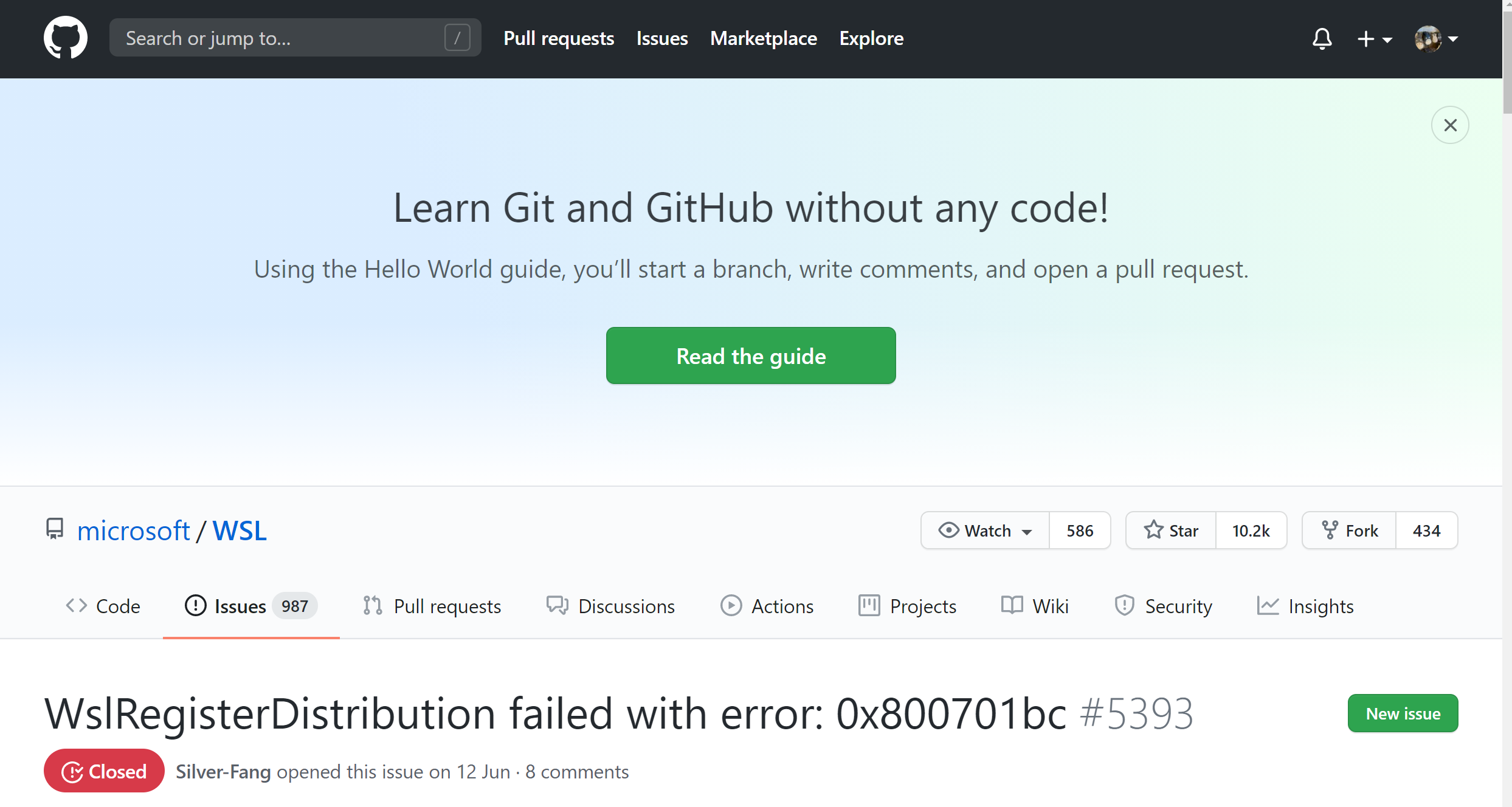1512x807 pixels.
Task: Click the New issue button
Action: 1403,713
